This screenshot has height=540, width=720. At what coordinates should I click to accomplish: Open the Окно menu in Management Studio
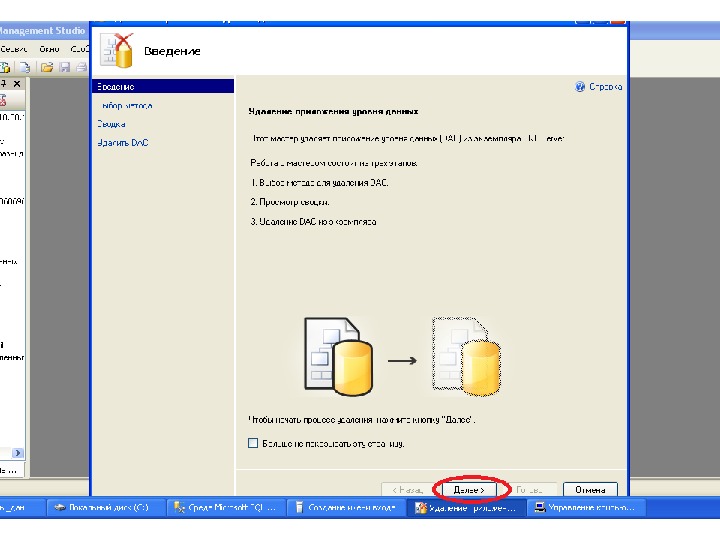[x=49, y=49]
